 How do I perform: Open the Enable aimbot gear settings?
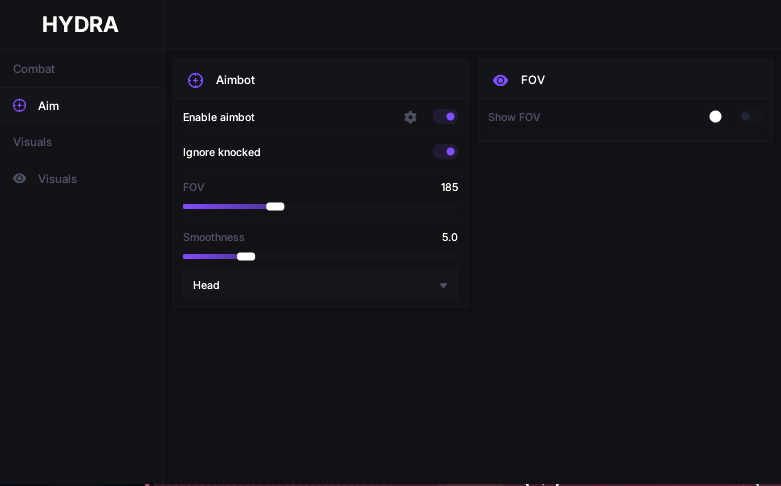[x=410, y=118]
